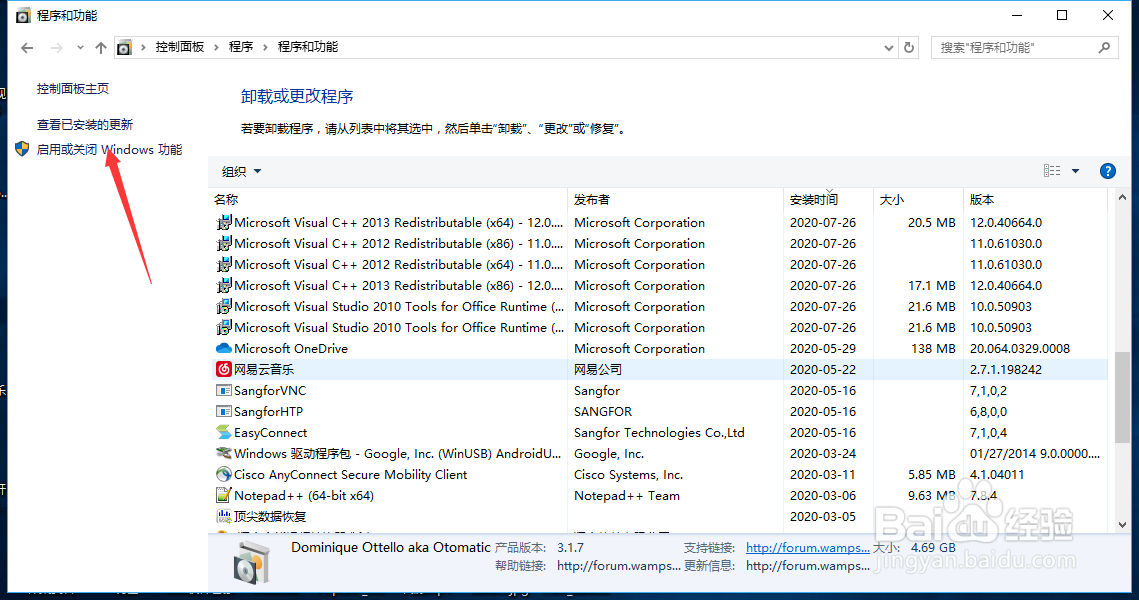This screenshot has height=600, width=1139.
Task: Click the Windows 驱动程序包 Google icon
Action: tap(224, 453)
